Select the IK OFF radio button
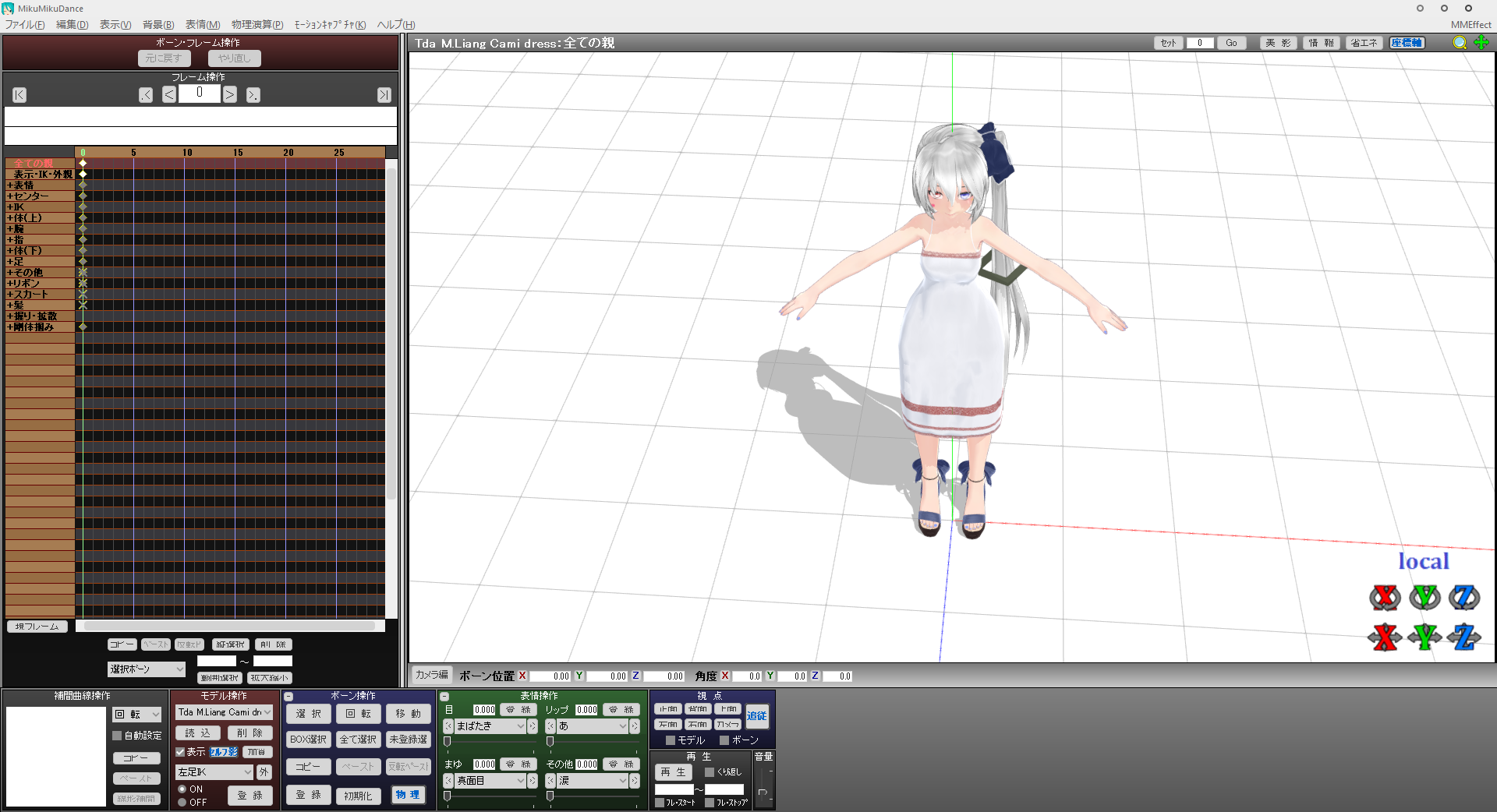The width and height of the screenshot is (1497, 812). coord(182,803)
